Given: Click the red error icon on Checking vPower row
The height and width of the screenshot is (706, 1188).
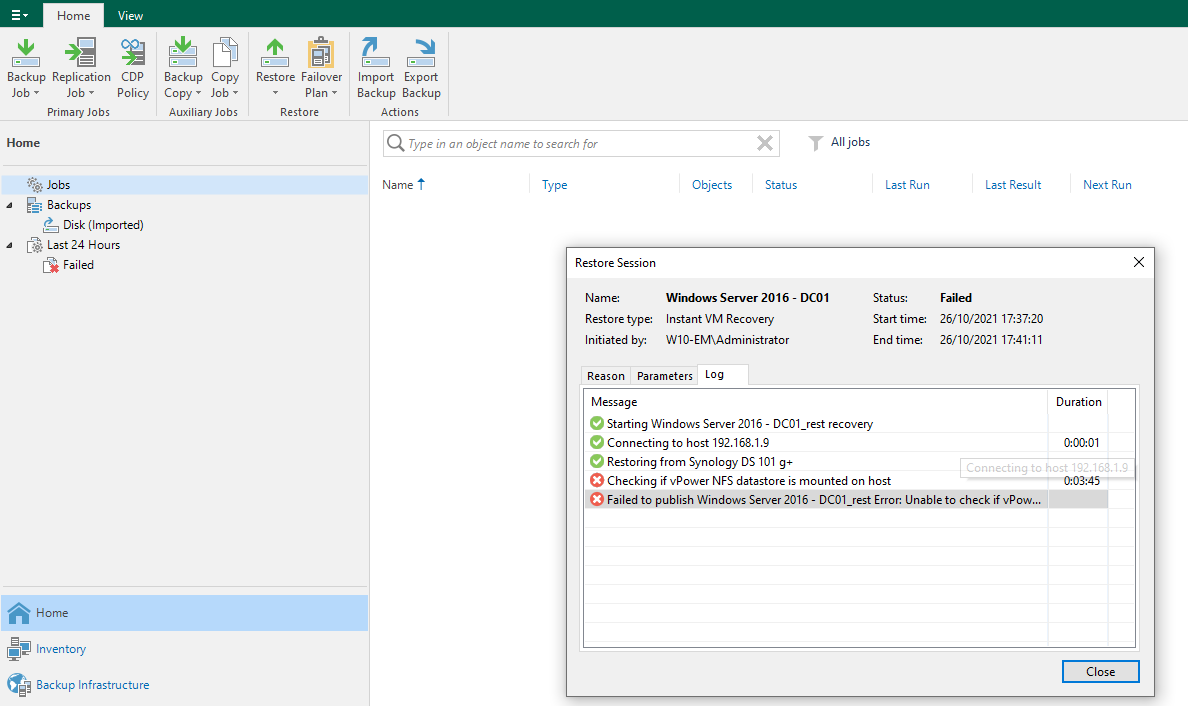Looking at the screenshot, I should coord(597,480).
